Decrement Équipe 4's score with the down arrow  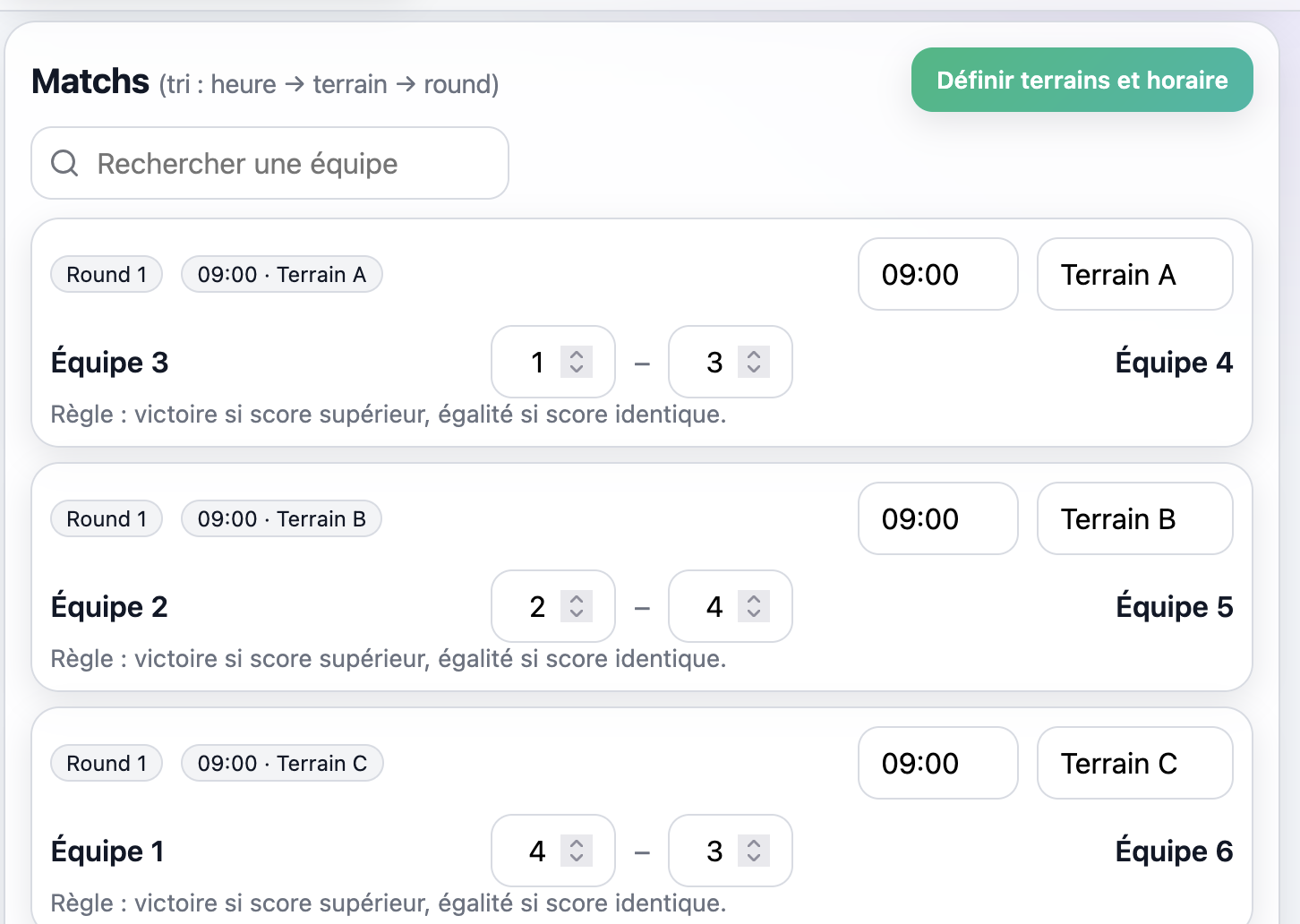[x=756, y=370]
